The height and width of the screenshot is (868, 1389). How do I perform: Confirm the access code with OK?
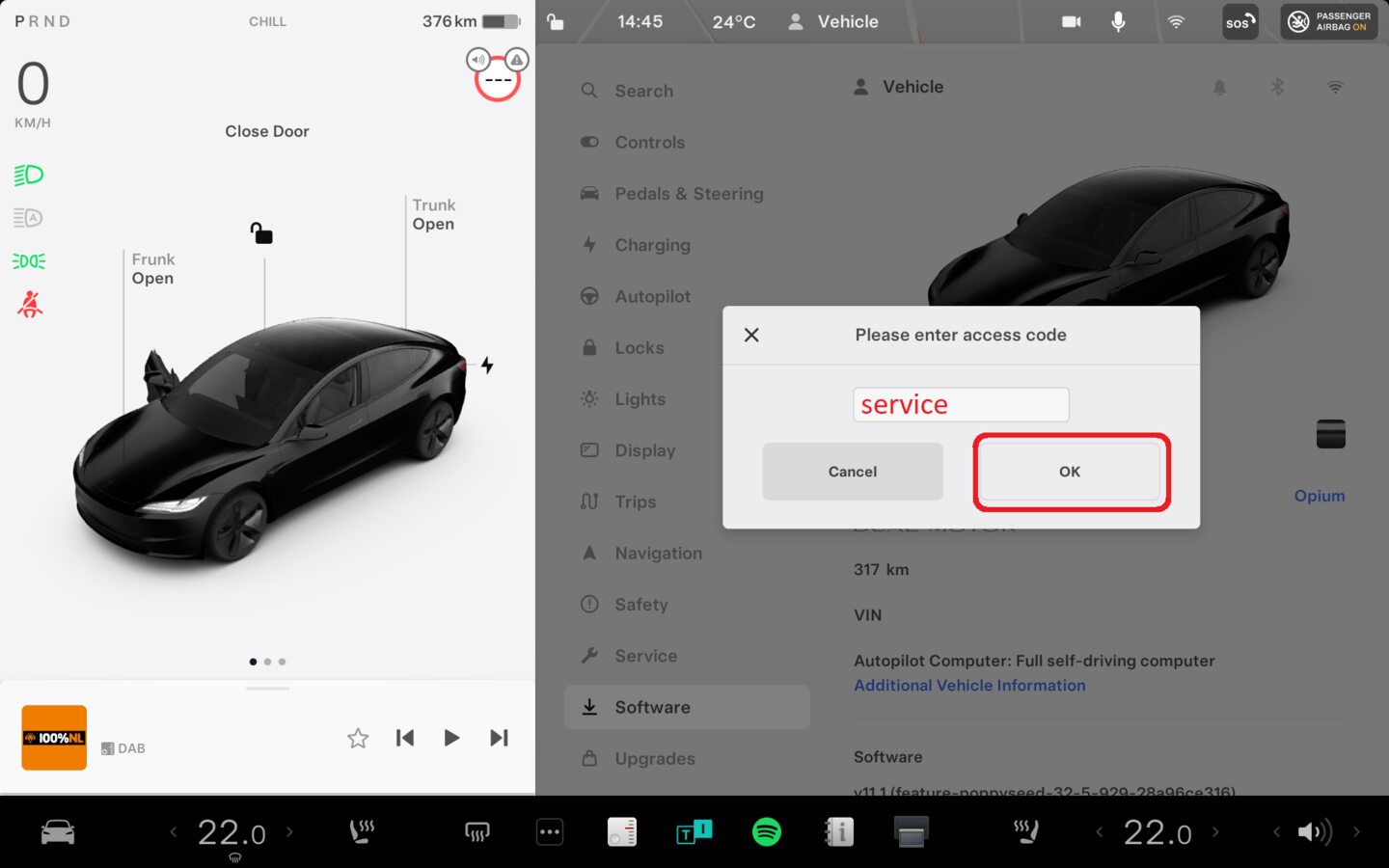1070,472
